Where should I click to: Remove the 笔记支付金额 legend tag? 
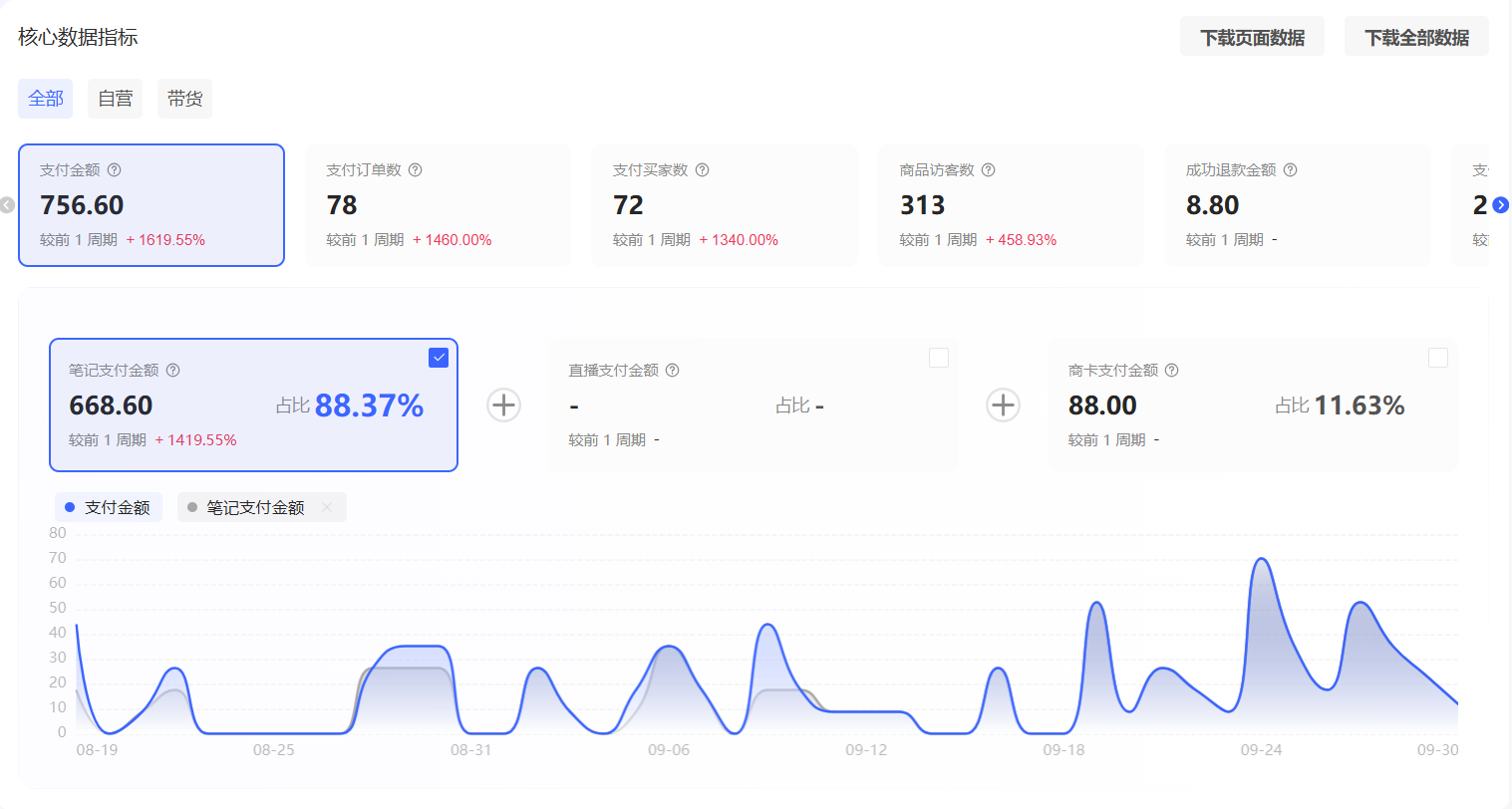(x=327, y=507)
